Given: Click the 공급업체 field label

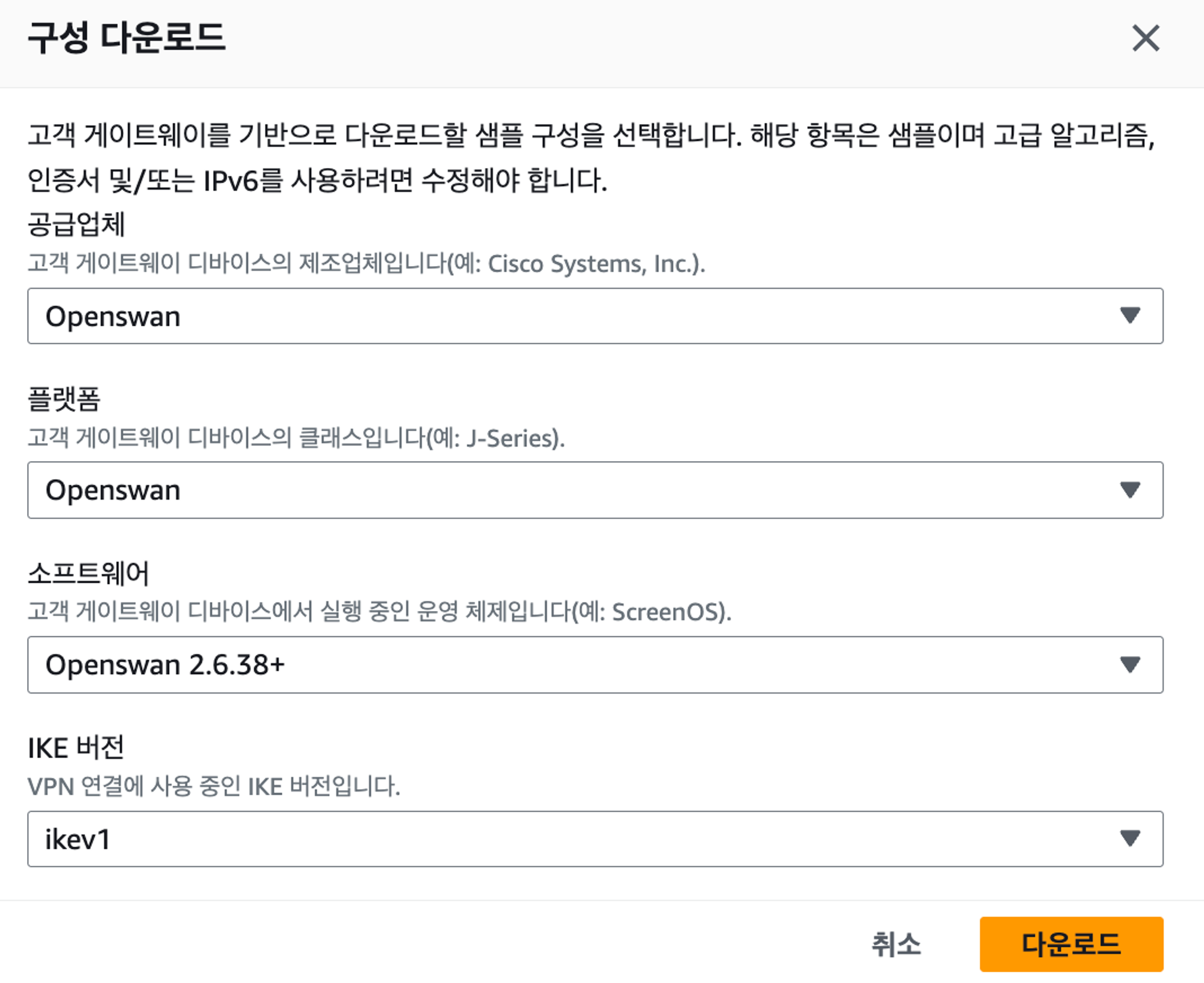Looking at the screenshot, I should [x=76, y=225].
